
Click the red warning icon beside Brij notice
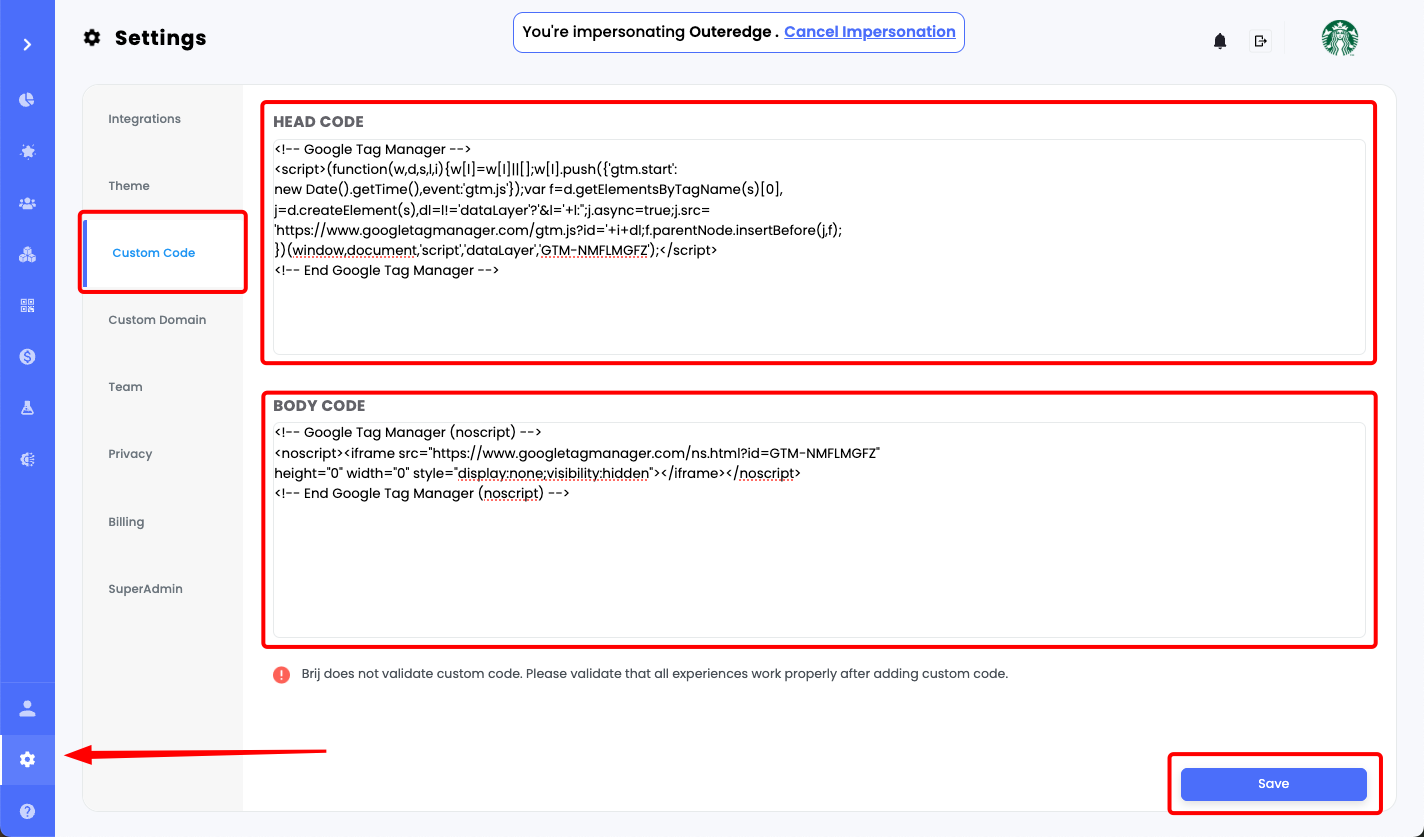click(x=282, y=674)
